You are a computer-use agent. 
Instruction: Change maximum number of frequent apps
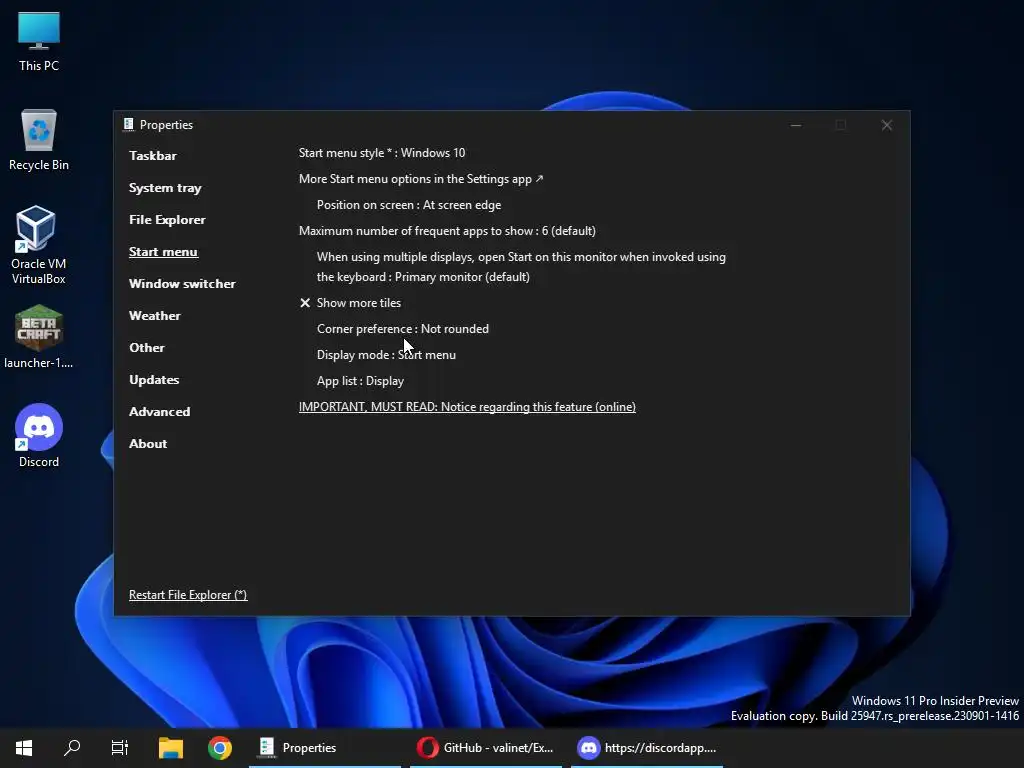point(447,231)
